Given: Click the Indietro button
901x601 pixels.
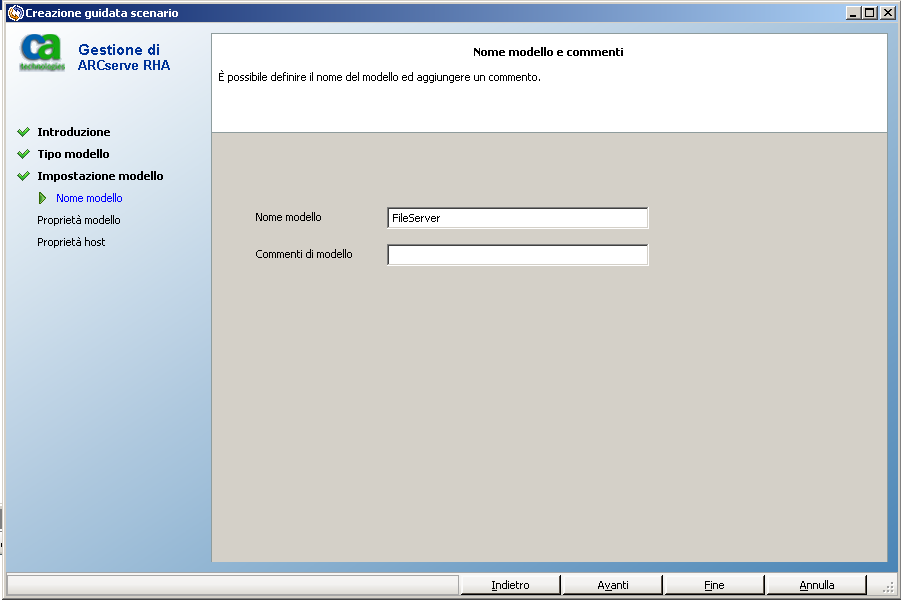Looking at the screenshot, I should [510, 585].
